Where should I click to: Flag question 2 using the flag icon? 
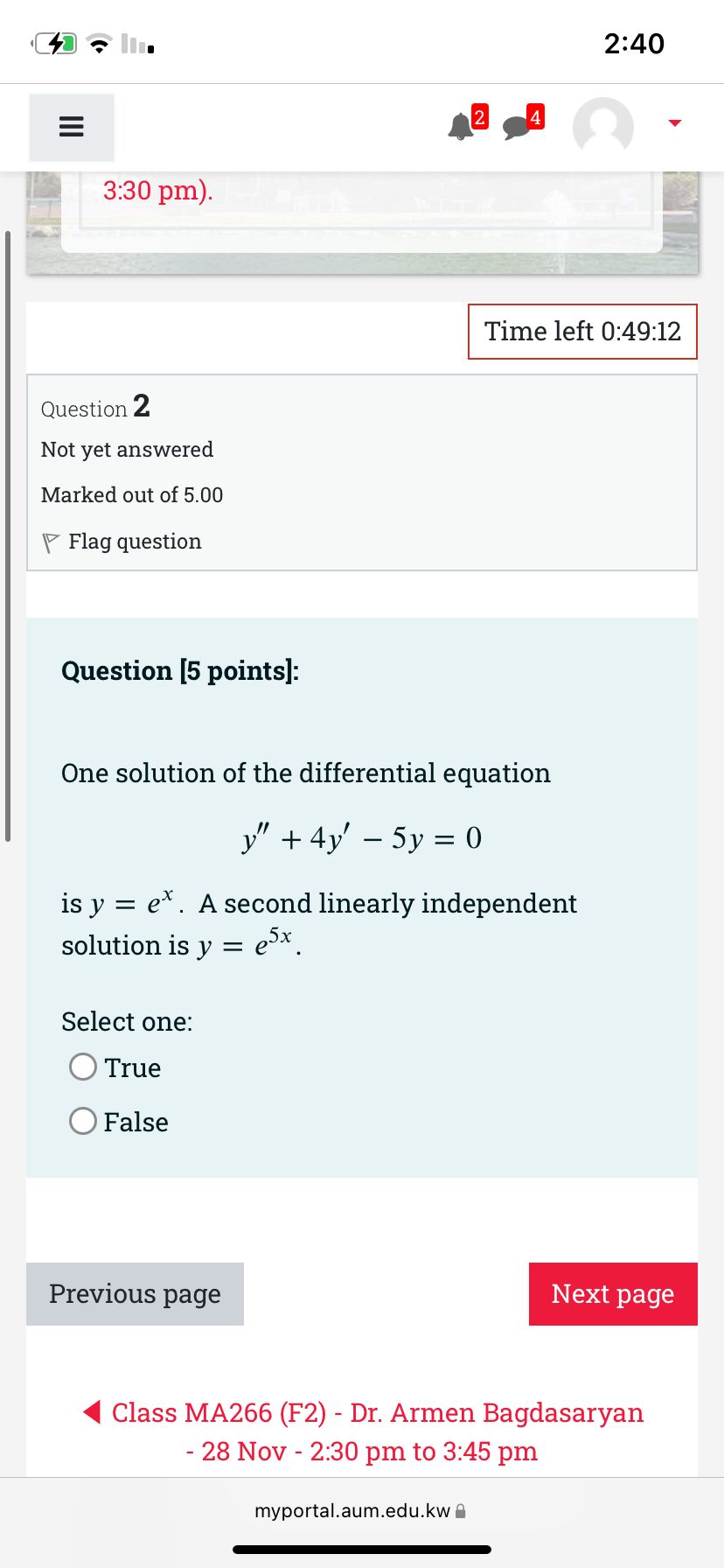click(52, 542)
